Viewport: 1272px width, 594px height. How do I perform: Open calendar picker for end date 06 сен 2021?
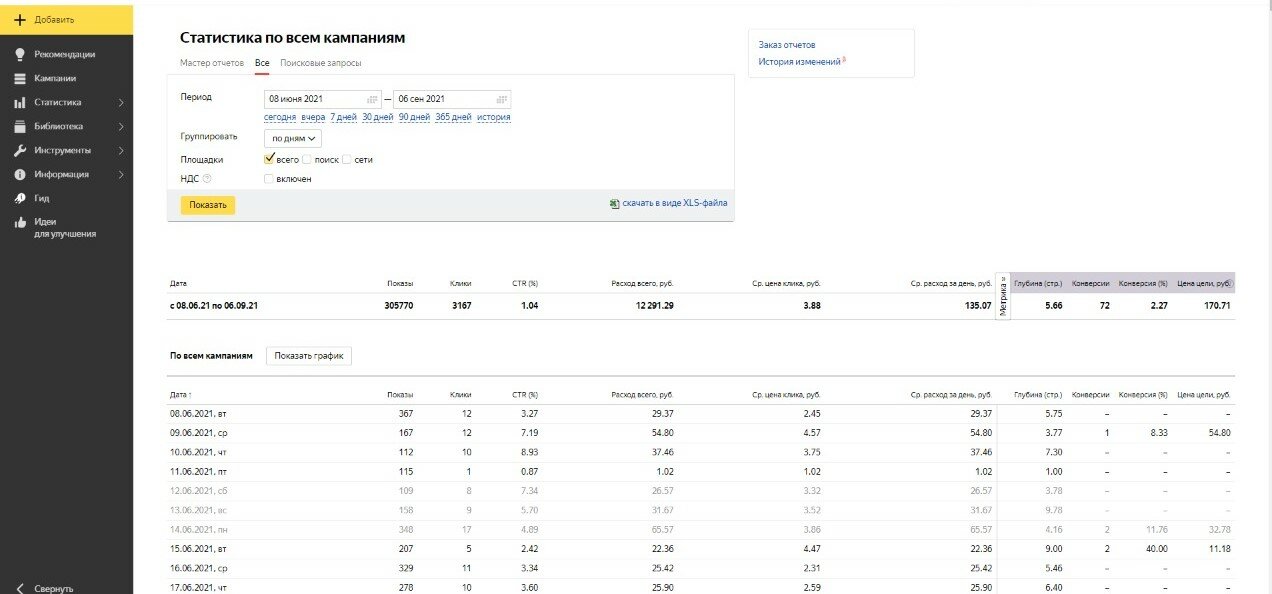click(503, 99)
